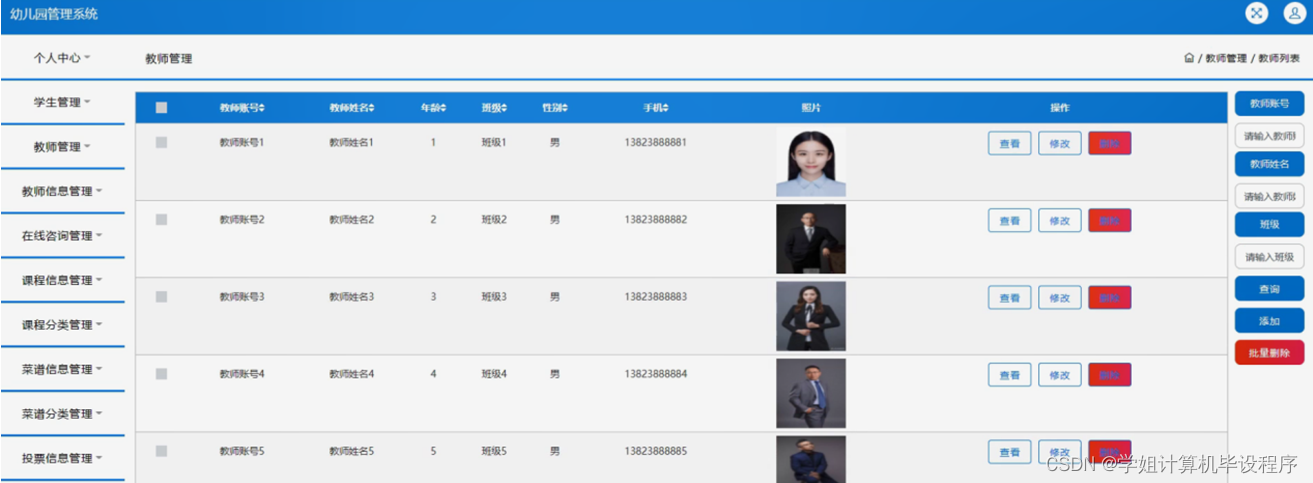Select the cell 教师姓名5
The width and height of the screenshot is (1313, 483).
[x=352, y=451]
